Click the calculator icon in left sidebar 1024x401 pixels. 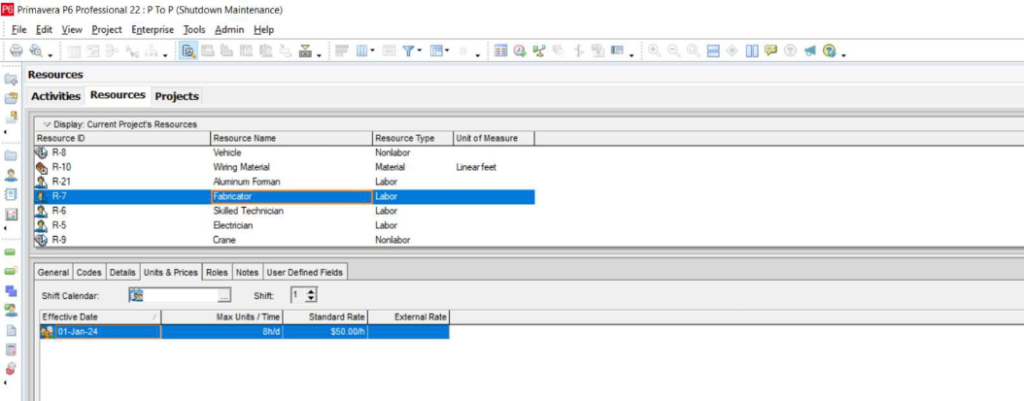pyautogui.click(x=11, y=349)
